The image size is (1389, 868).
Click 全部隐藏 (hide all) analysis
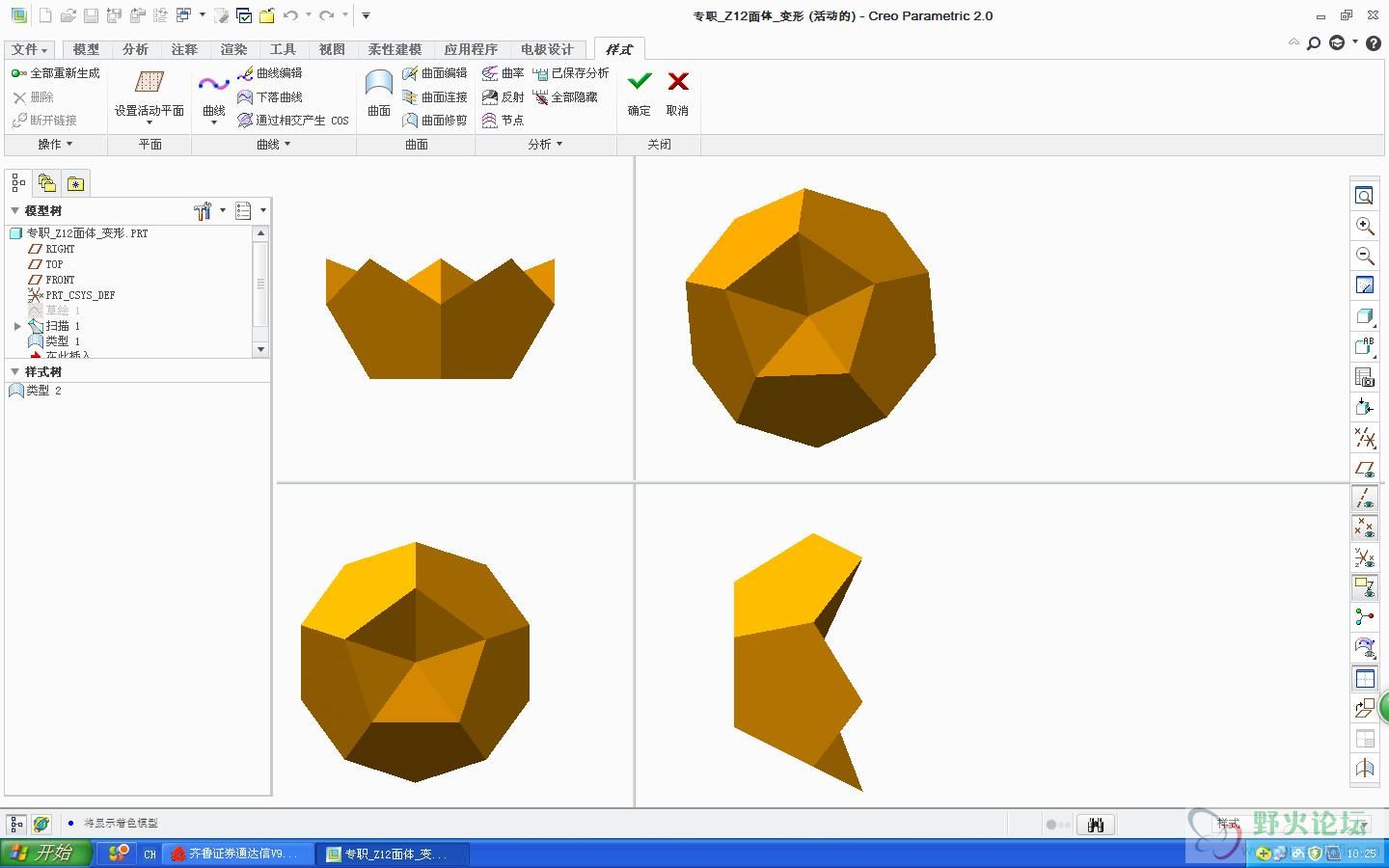565,96
